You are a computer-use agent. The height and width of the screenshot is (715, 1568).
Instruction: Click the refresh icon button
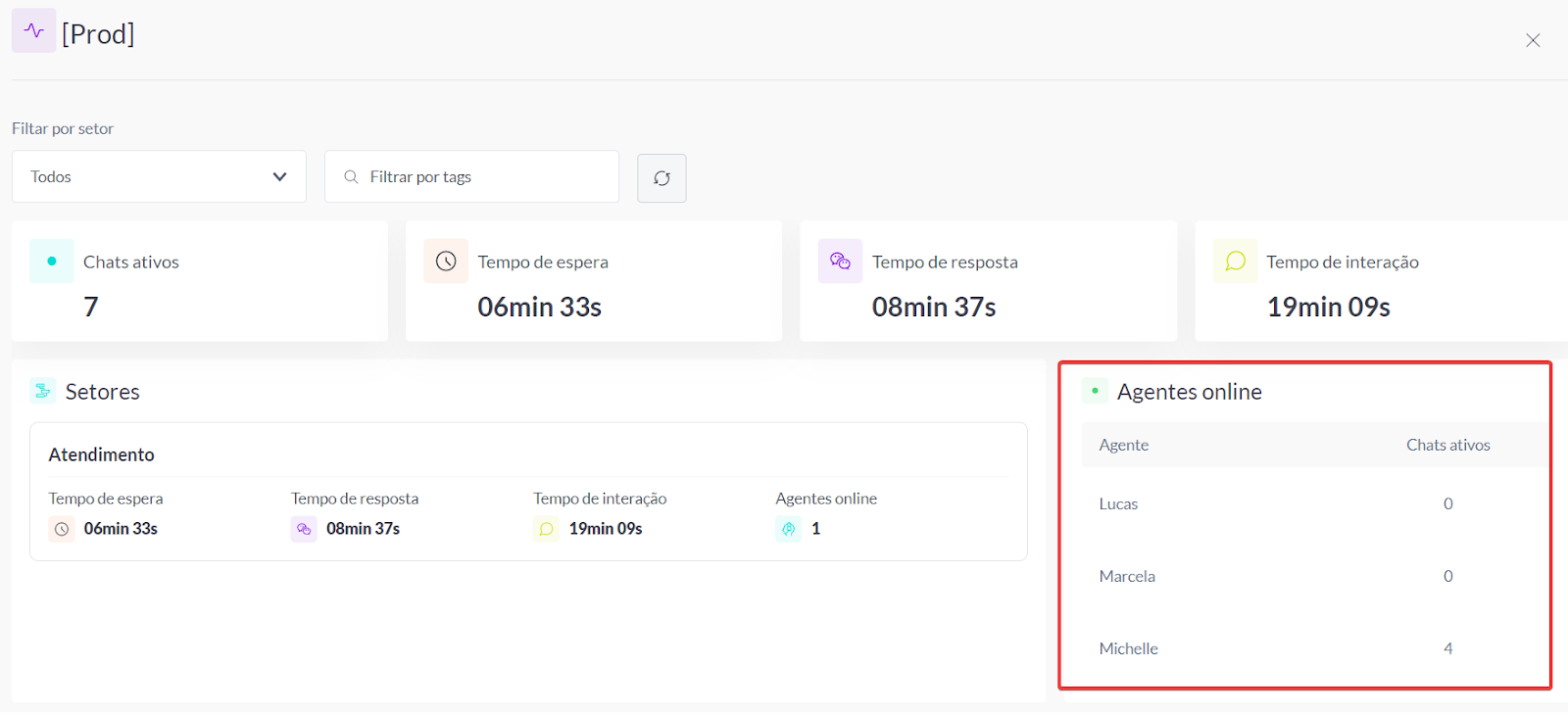click(x=661, y=178)
